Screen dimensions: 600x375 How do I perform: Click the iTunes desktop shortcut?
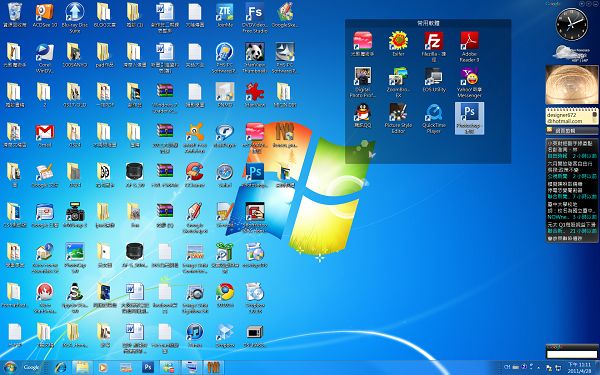pos(195,335)
